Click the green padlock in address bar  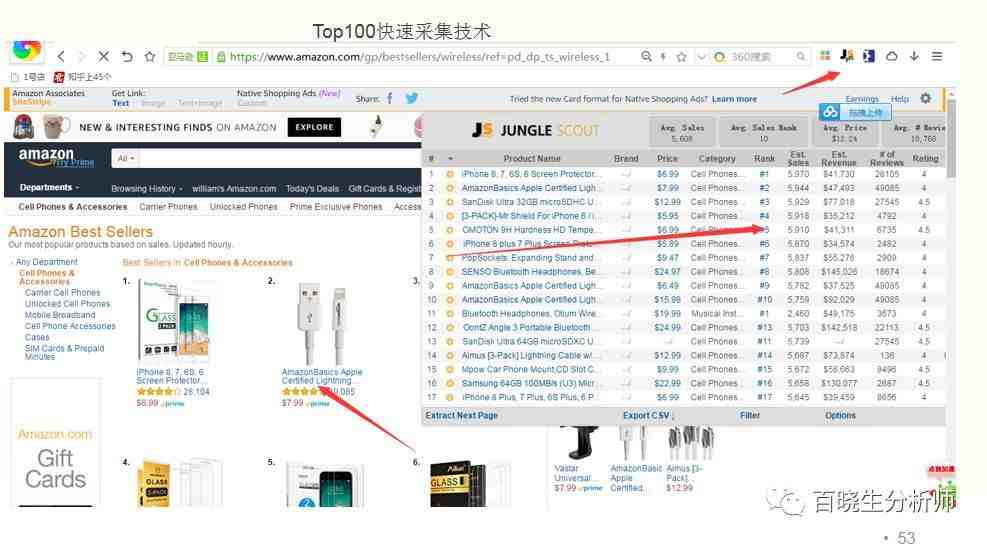(221, 57)
